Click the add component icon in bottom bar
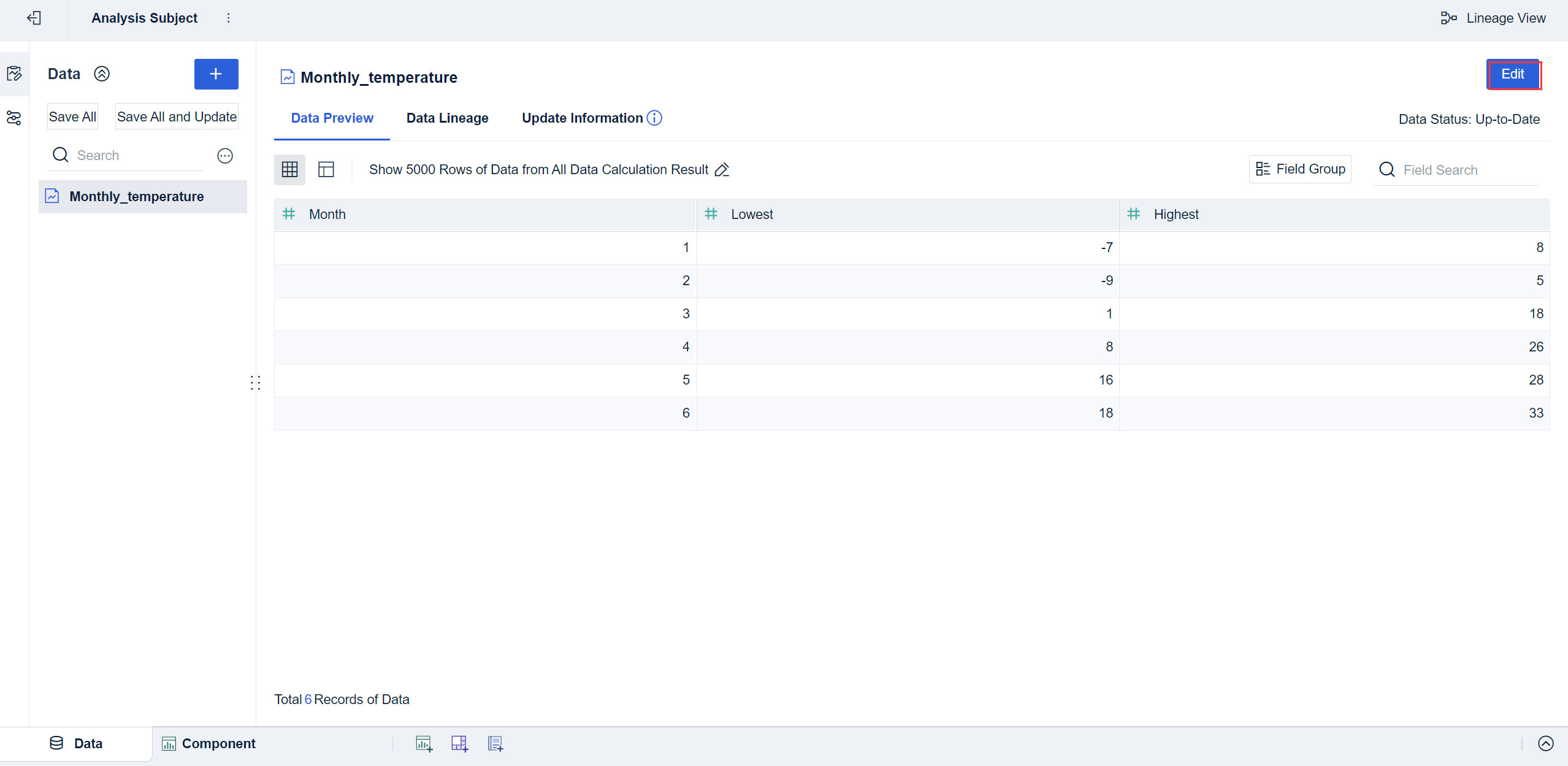1568x766 pixels. 424,743
